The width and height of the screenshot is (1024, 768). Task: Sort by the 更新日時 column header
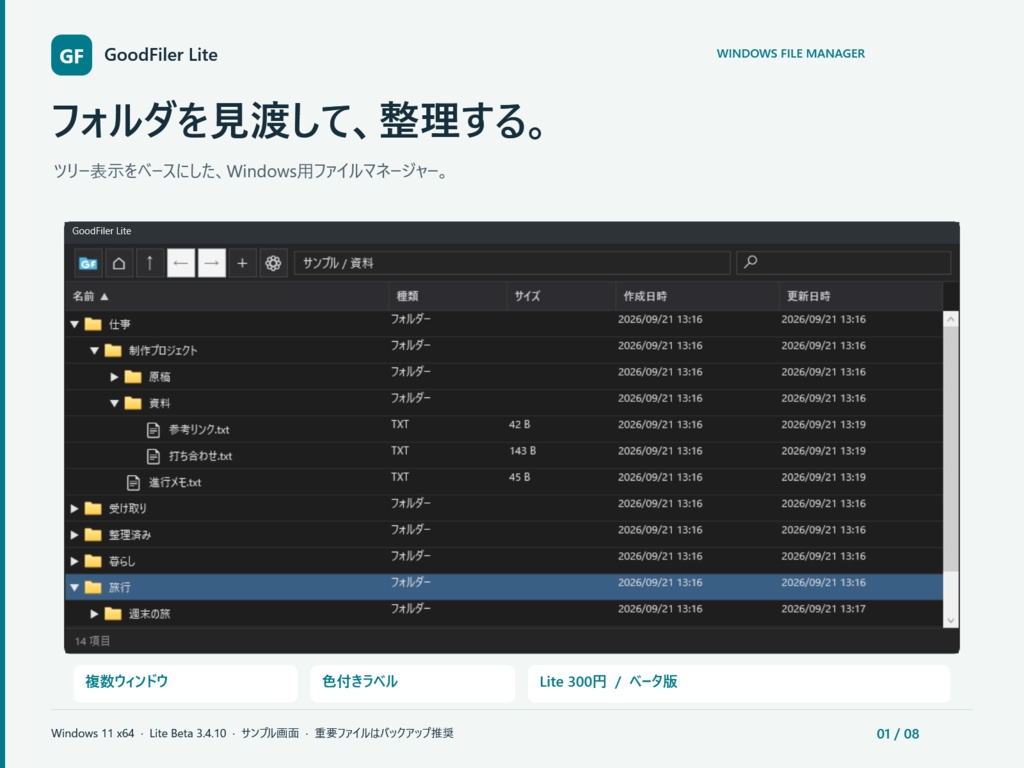(x=861, y=296)
